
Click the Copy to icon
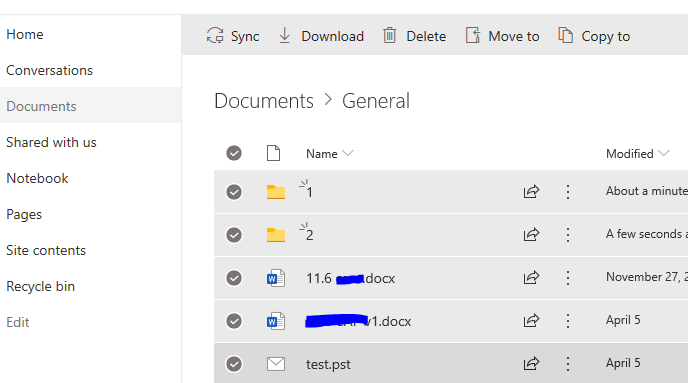pyautogui.click(x=566, y=35)
